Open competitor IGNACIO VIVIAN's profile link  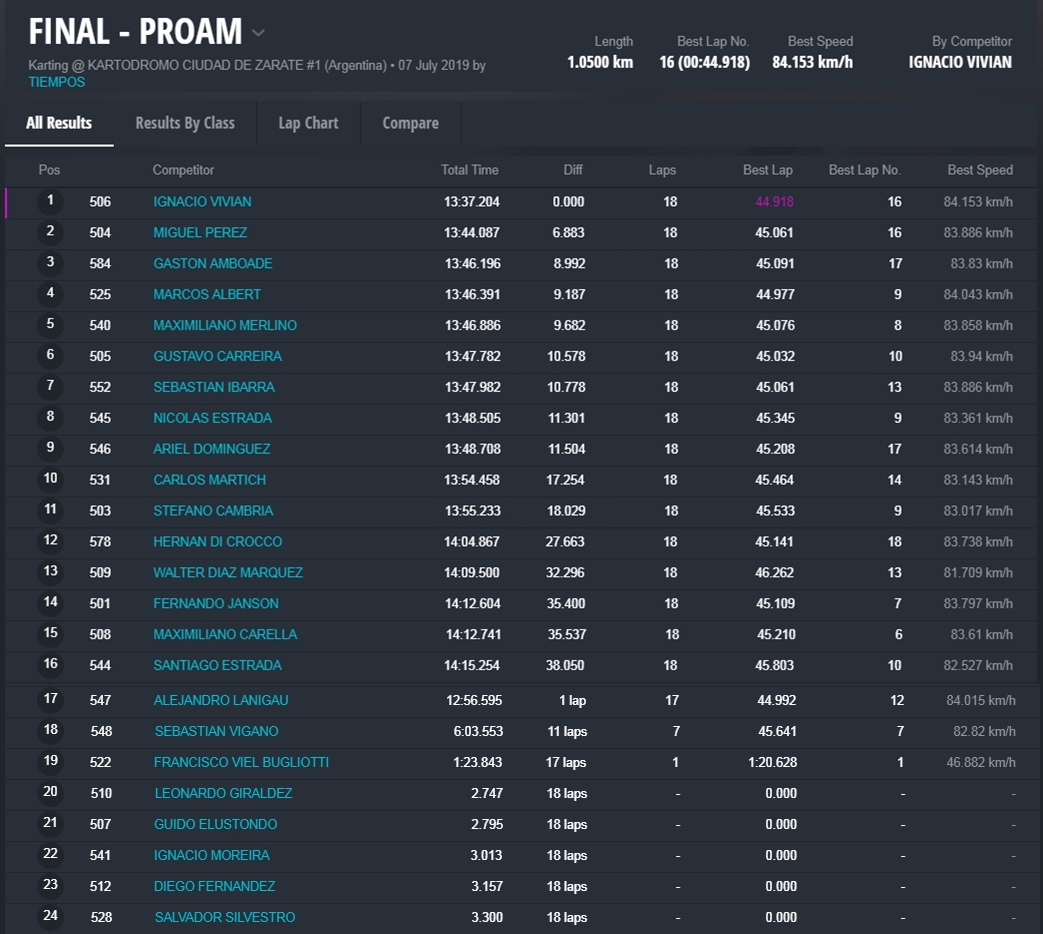tap(202, 202)
